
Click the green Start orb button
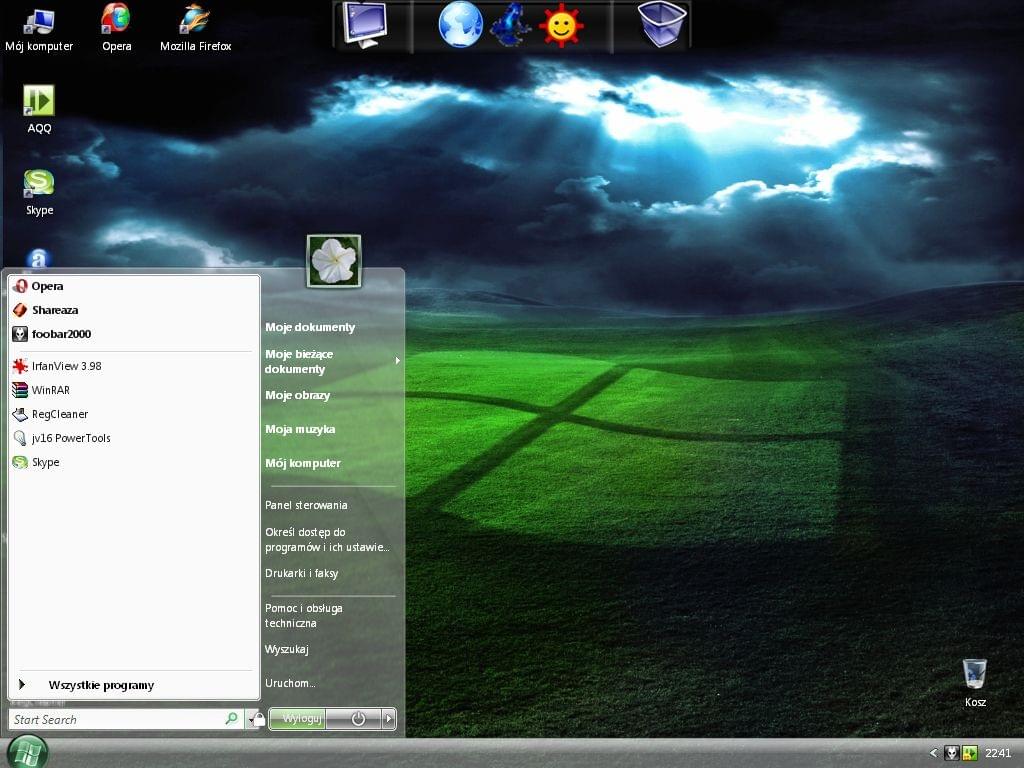coord(27,752)
